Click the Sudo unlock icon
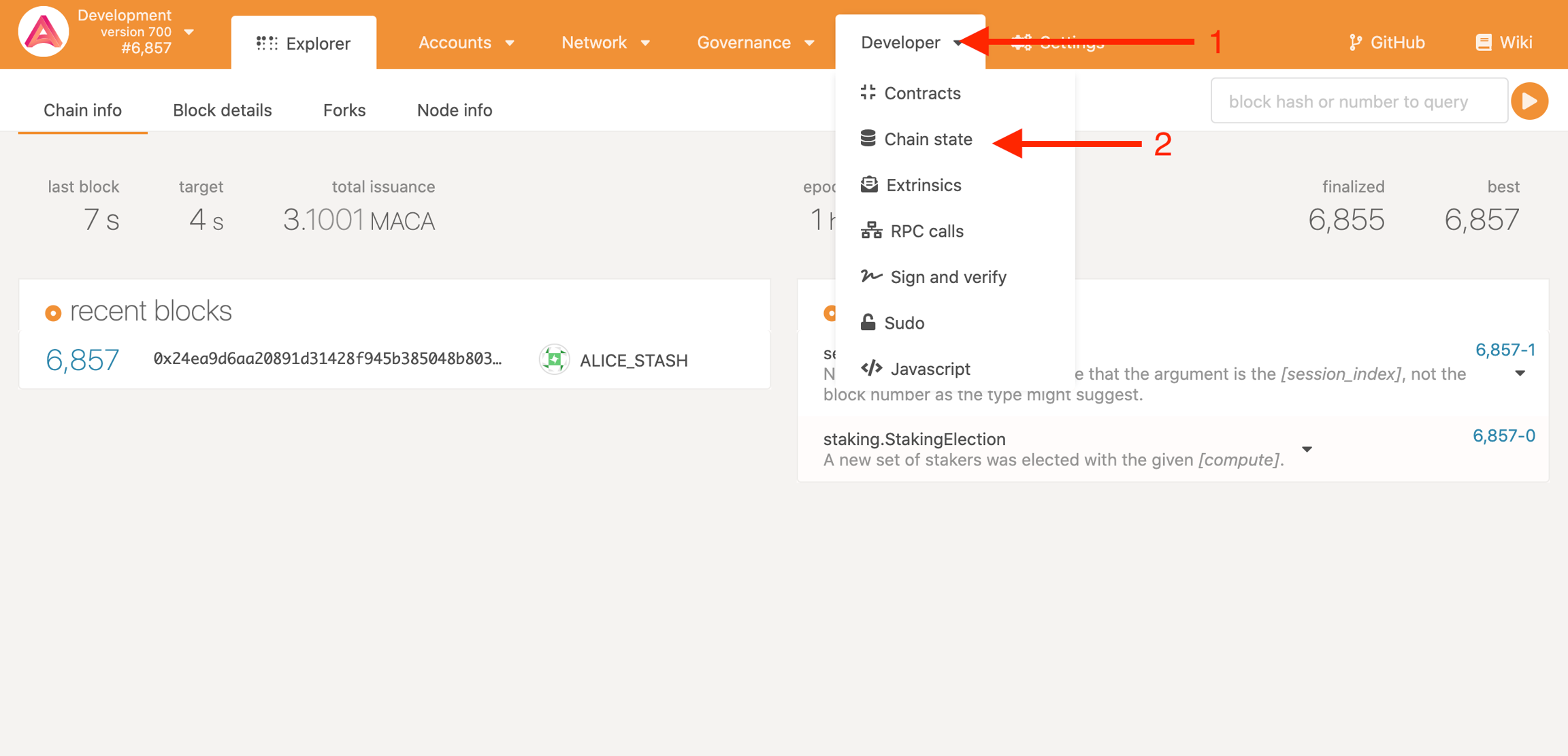 coord(868,323)
